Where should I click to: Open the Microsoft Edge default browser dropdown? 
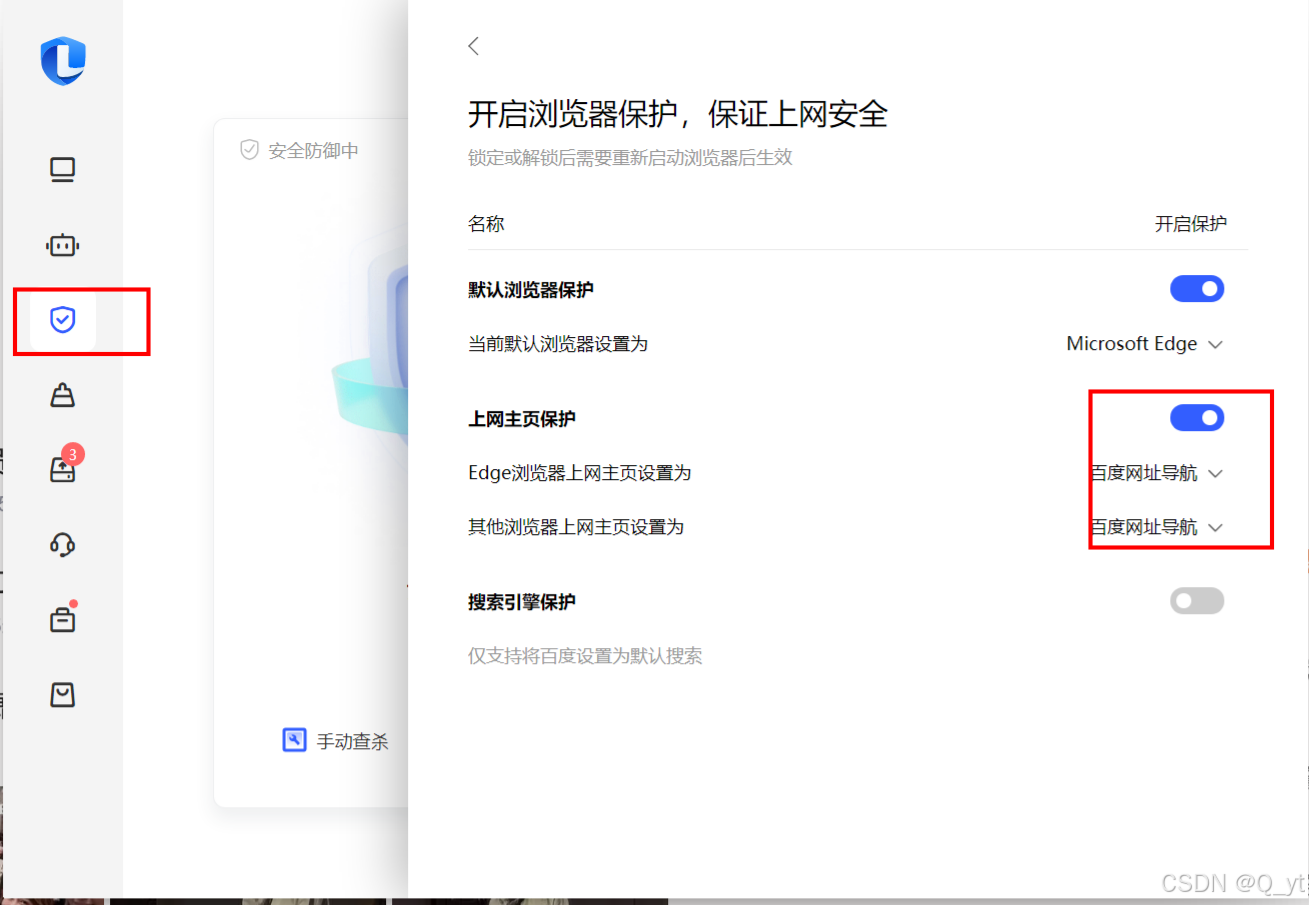click(1145, 344)
